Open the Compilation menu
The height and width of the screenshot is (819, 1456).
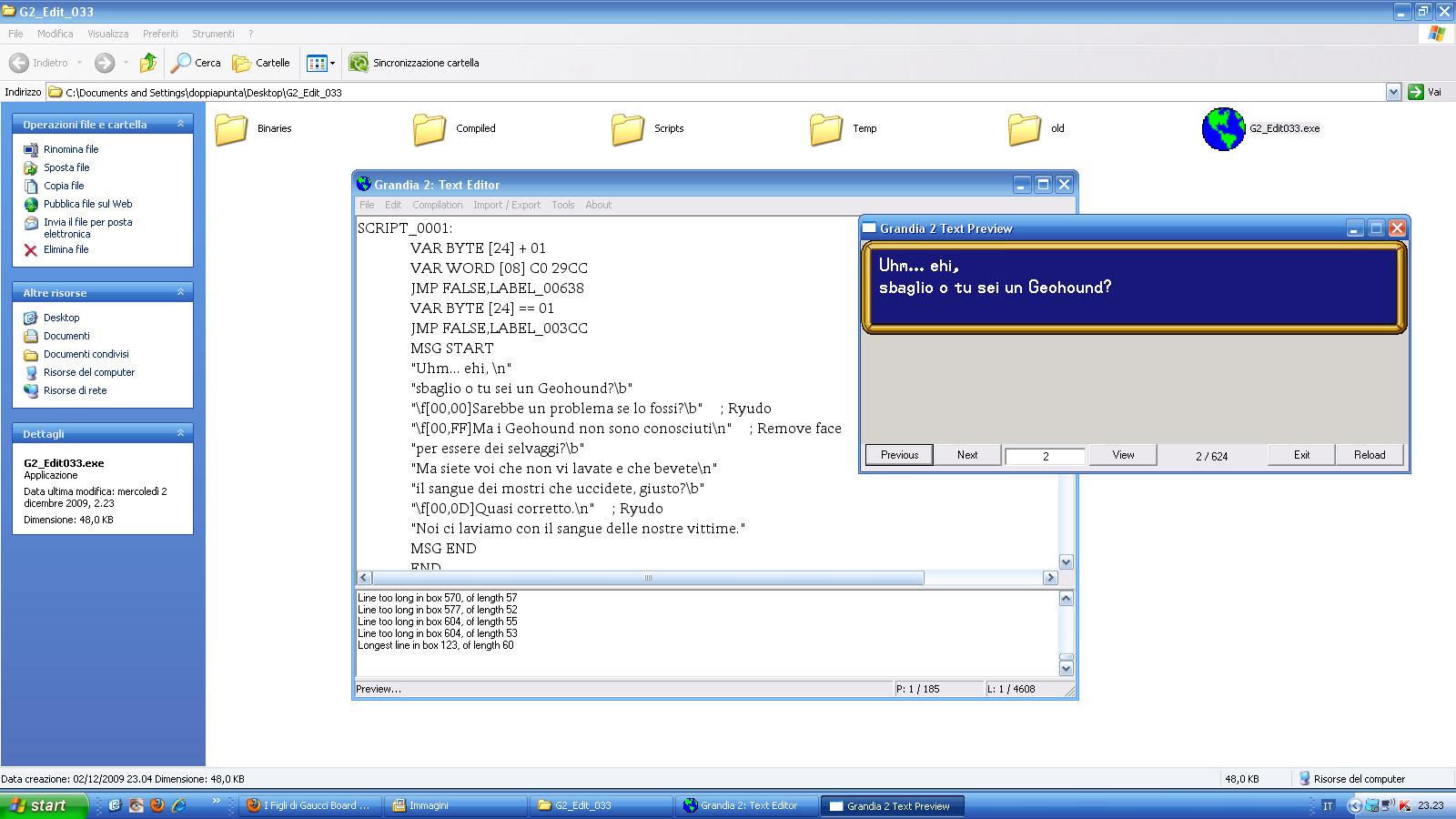point(438,205)
